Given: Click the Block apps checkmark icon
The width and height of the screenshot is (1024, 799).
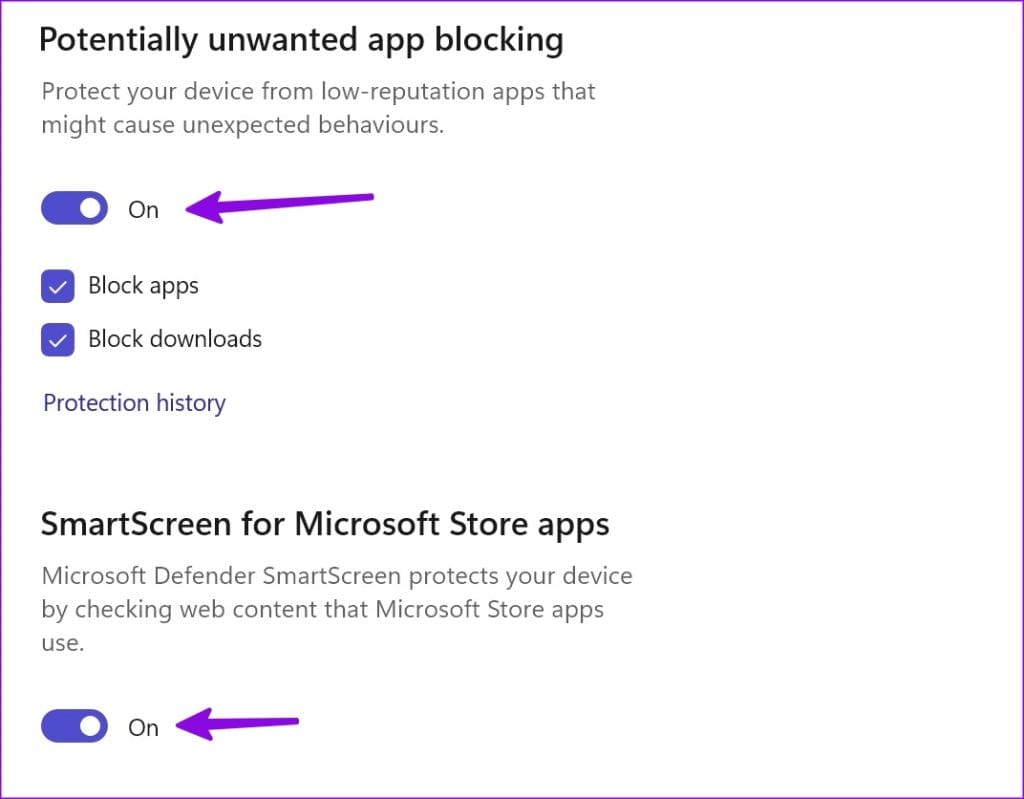Looking at the screenshot, I should pos(58,286).
